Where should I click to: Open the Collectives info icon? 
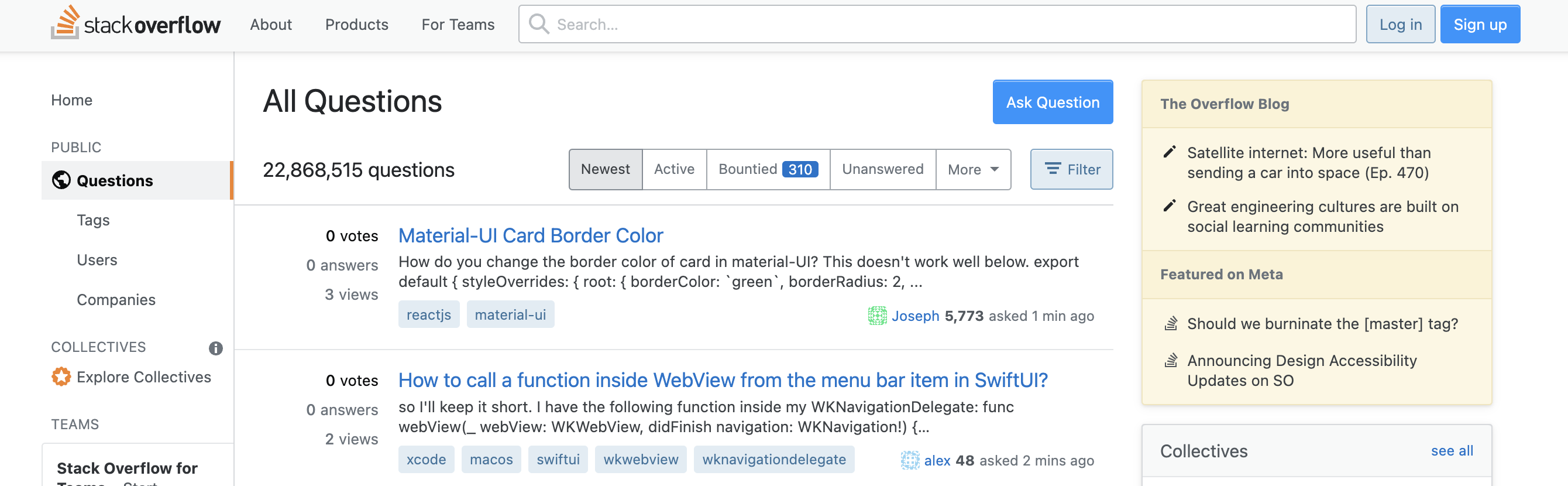[x=215, y=348]
